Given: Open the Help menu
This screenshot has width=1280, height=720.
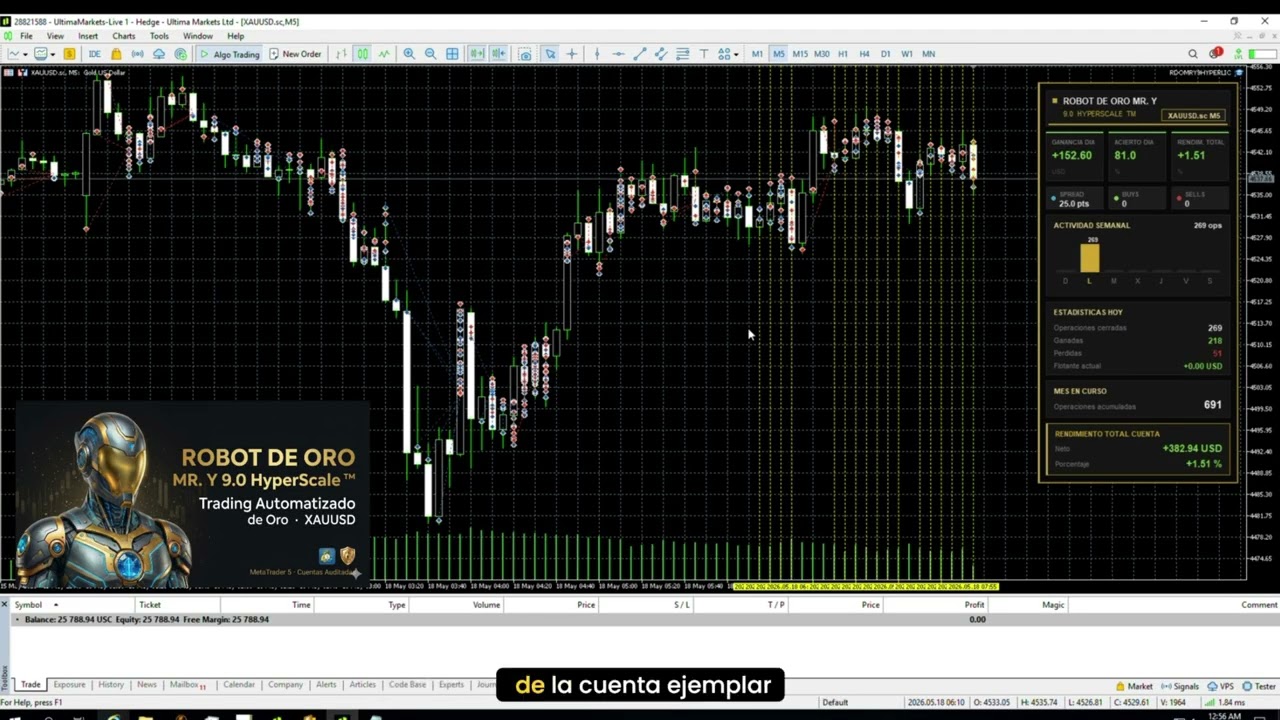Looking at the screenshot, I should [x=236, y=36].
